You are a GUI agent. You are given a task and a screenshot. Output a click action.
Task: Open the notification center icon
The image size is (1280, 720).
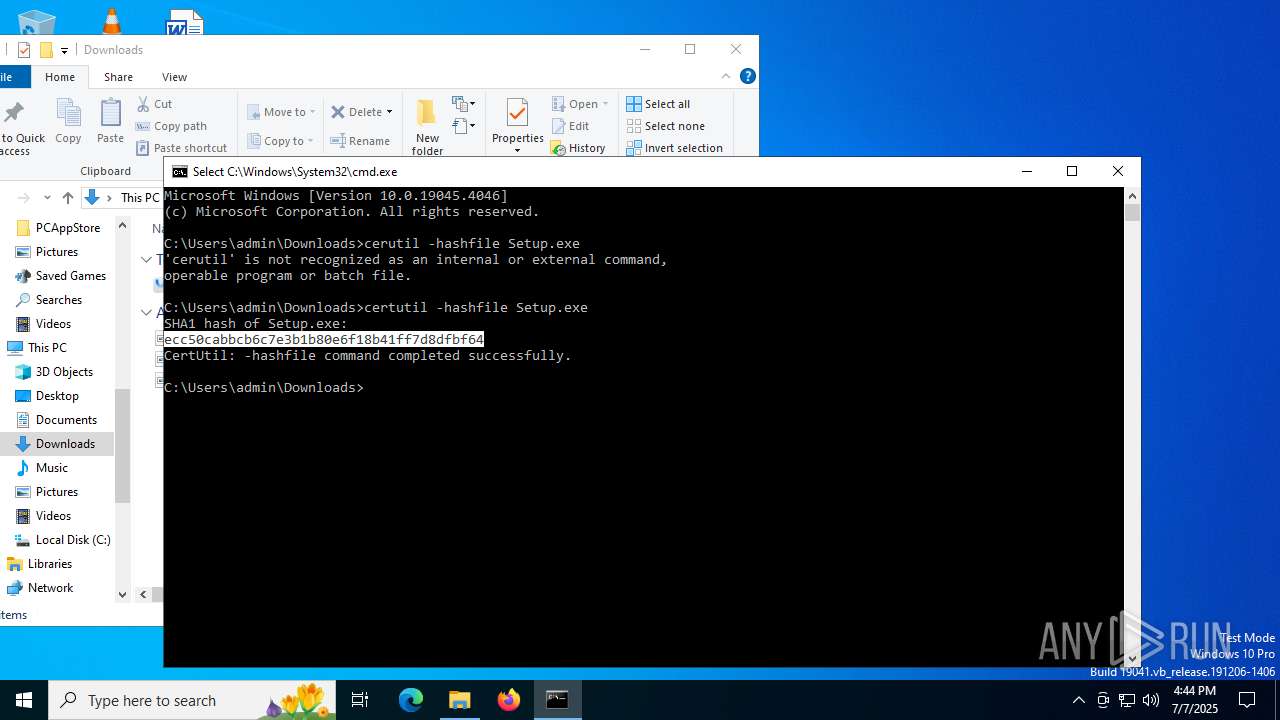coord(1247,700)
